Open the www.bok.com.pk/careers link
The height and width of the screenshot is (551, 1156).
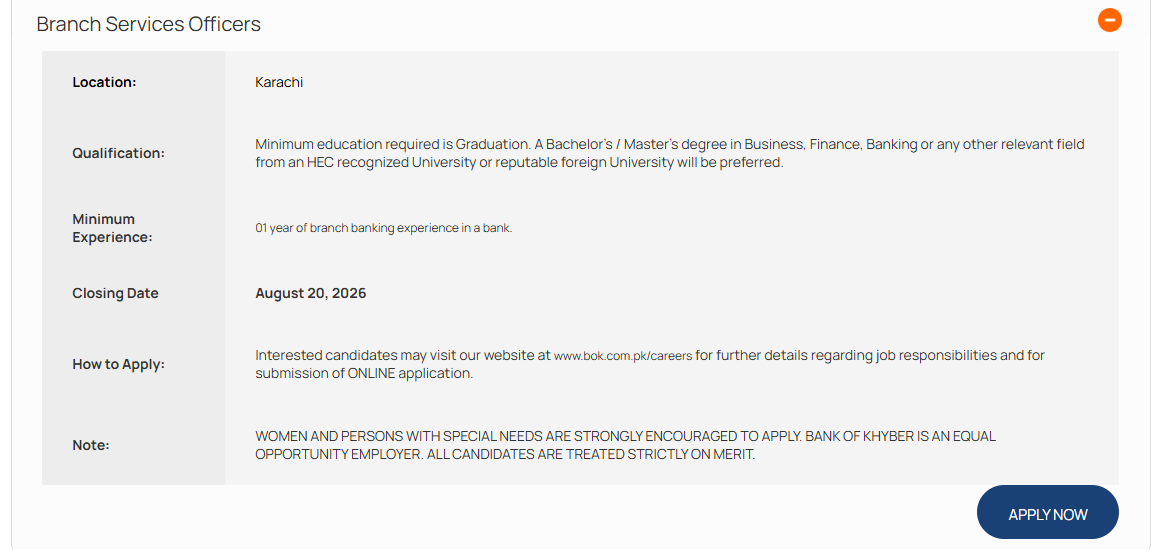click(x=623, y=356)
